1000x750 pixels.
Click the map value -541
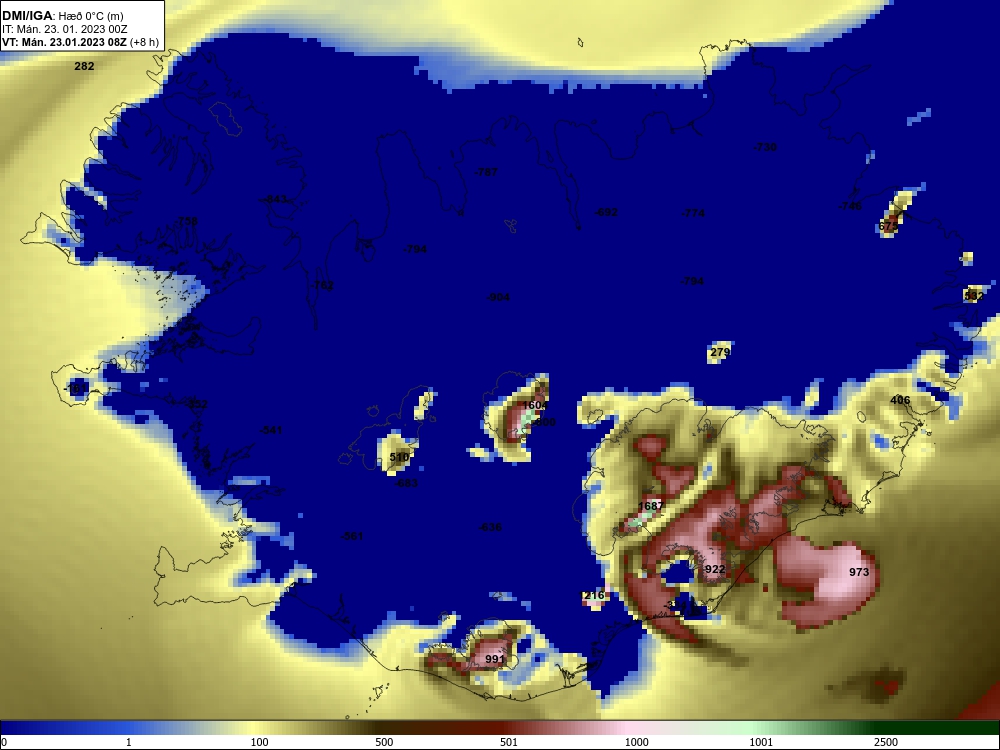click(x=271, y=430)
